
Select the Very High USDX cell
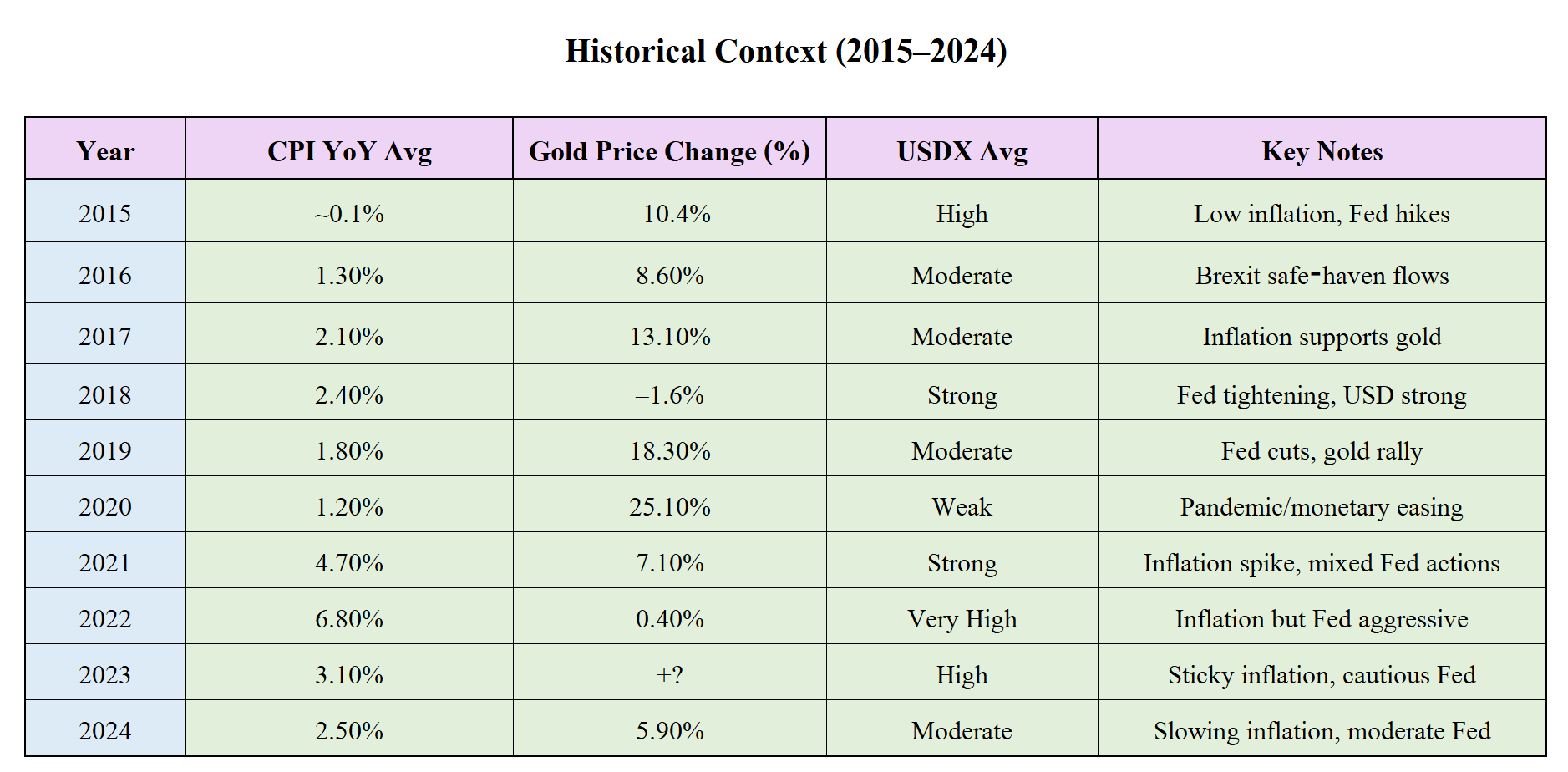(962, 618)
